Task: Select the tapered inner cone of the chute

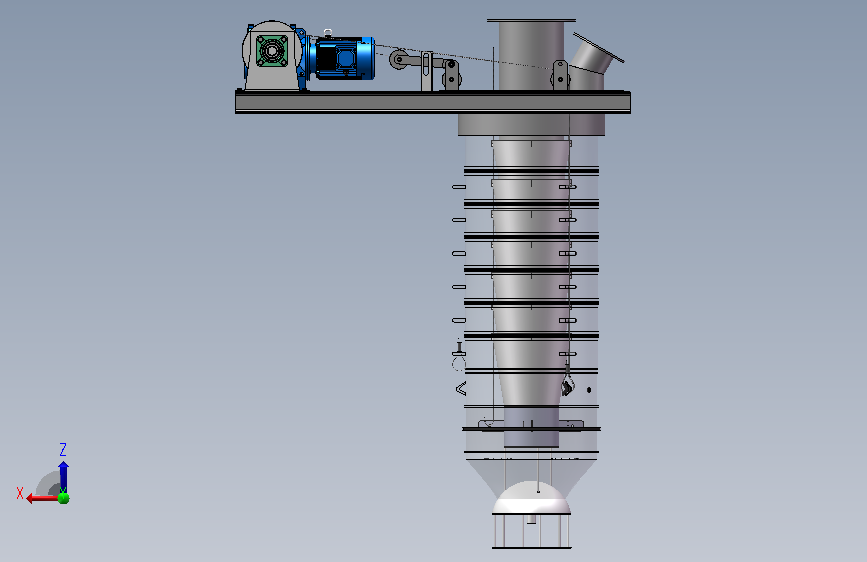Action: point(530,271)
